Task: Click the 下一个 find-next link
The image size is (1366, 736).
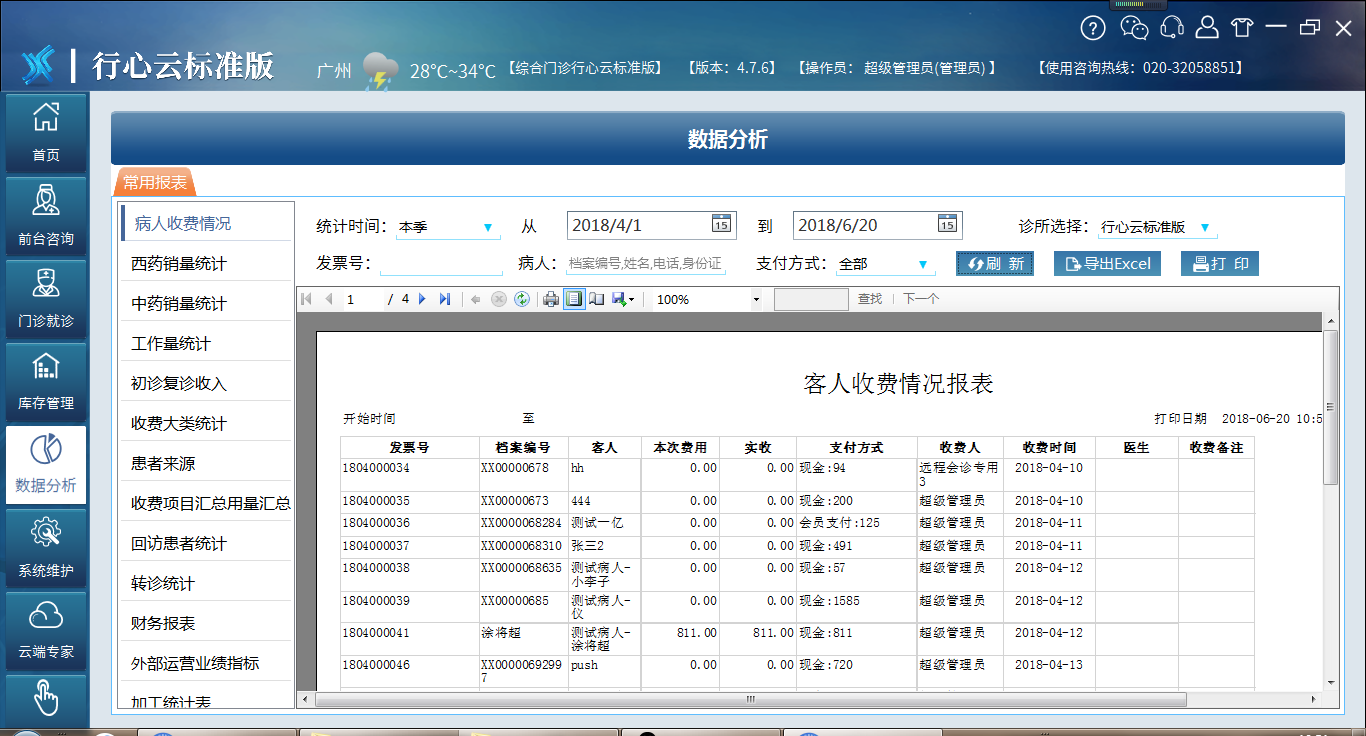Action: (921, 299)
